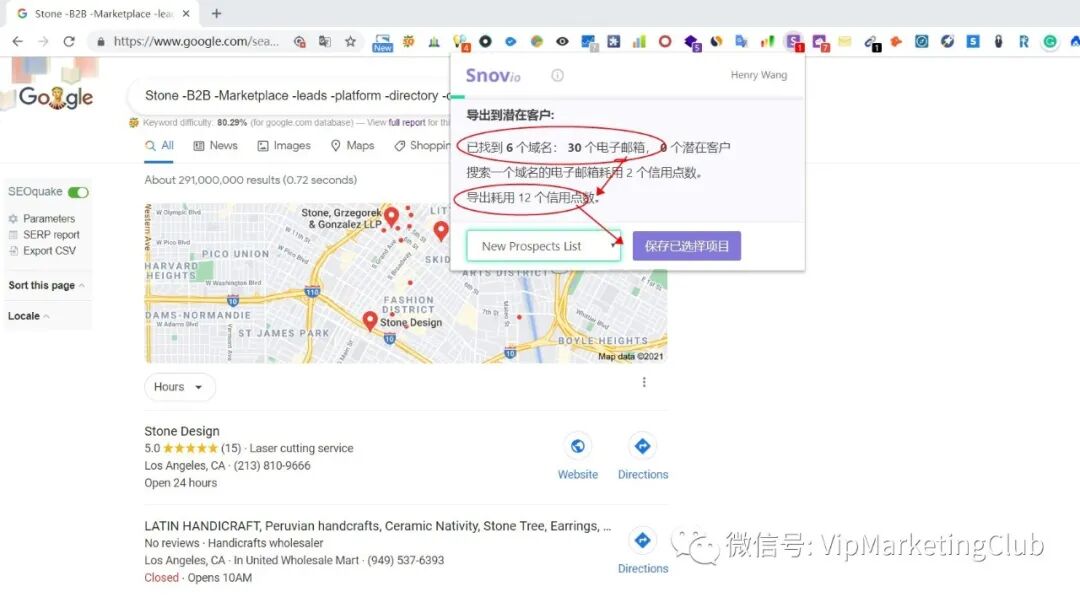This screenshot has width=1080, height=597.
Task: Switch to the News tab
Action: tap(216, 146)
